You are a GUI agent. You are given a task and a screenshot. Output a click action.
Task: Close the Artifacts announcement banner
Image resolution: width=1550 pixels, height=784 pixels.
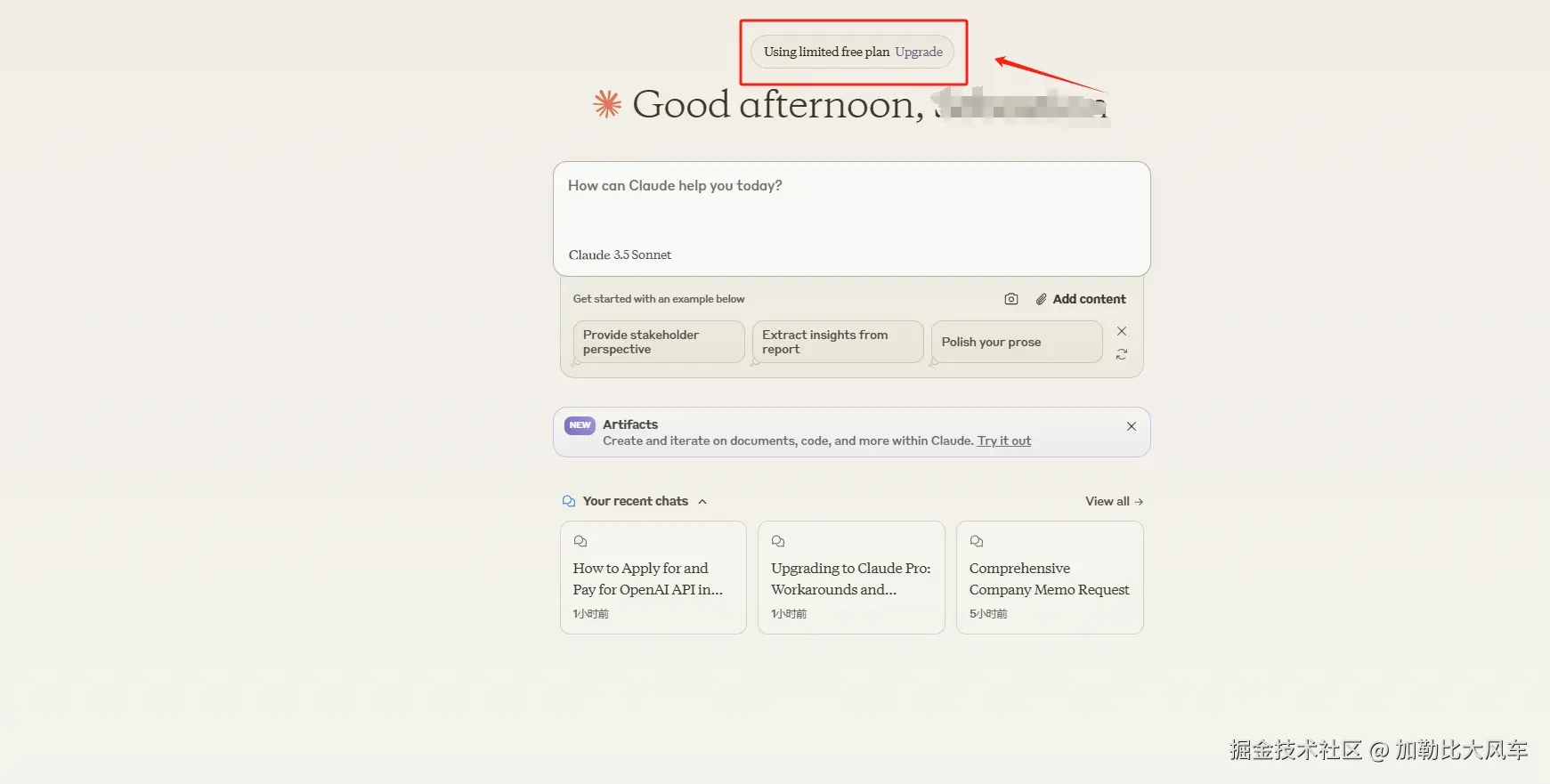point(1132,426)
